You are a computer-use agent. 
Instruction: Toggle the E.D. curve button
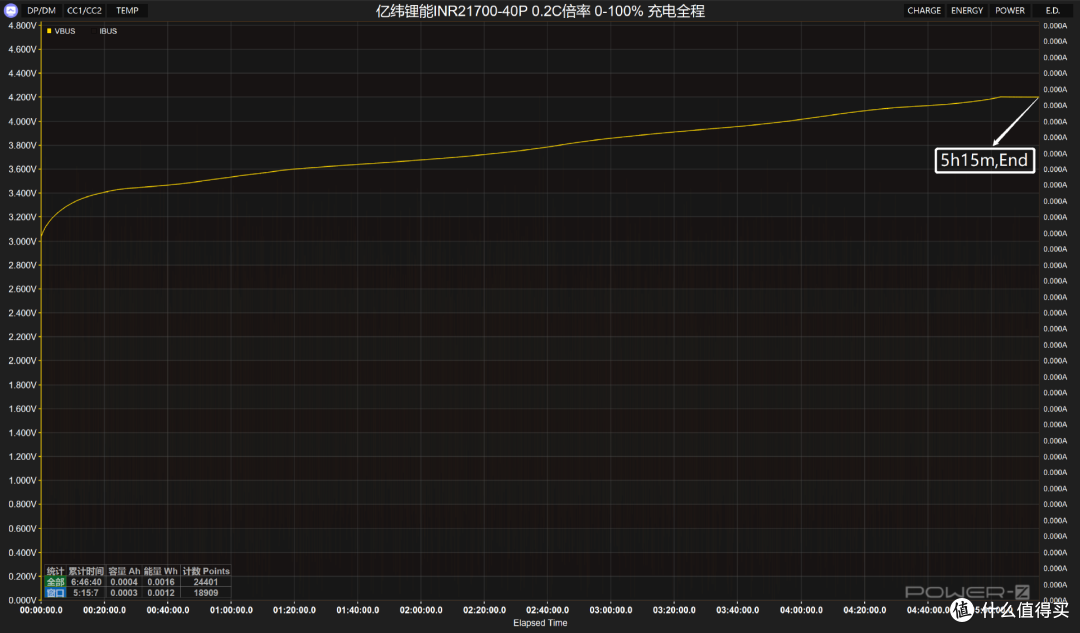(x=1052, y=10)
